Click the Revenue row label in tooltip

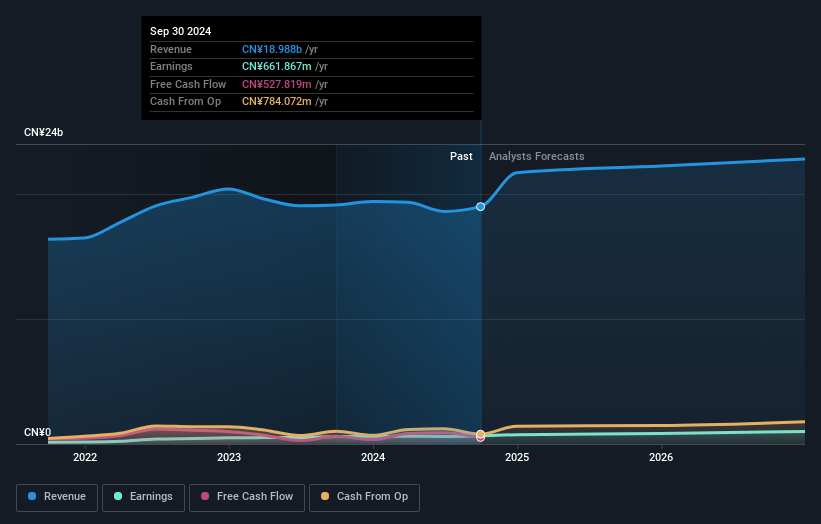click(171, 49)
